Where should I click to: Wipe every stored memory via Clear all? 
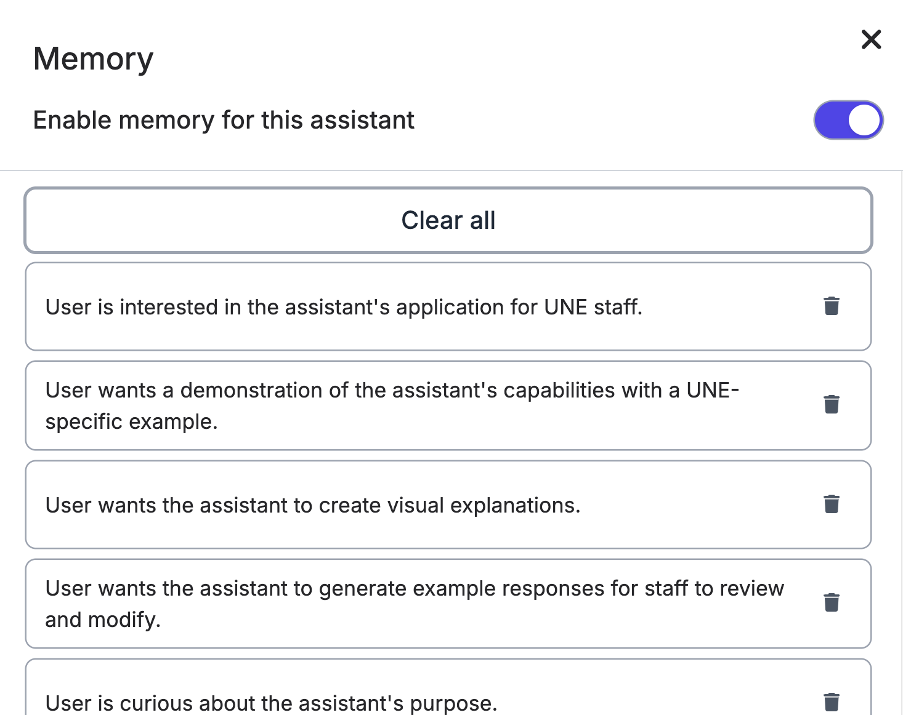448,220
